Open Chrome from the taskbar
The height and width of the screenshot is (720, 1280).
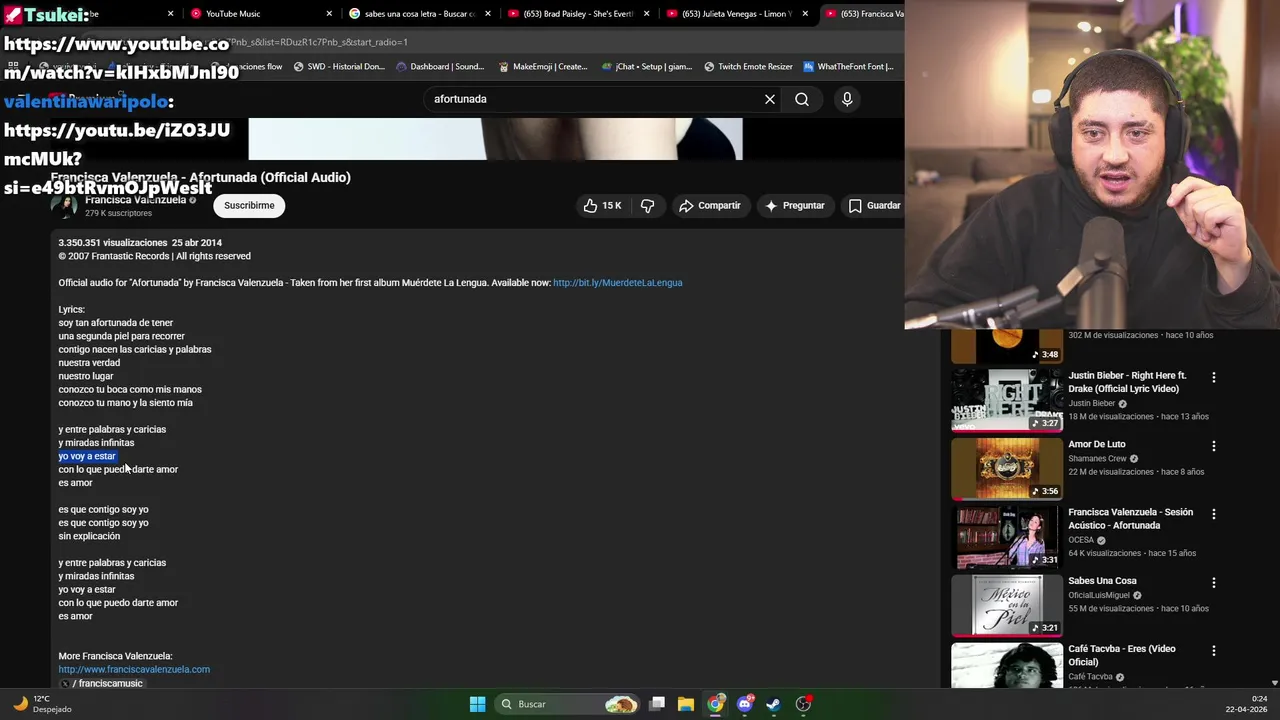coord(715,704)
